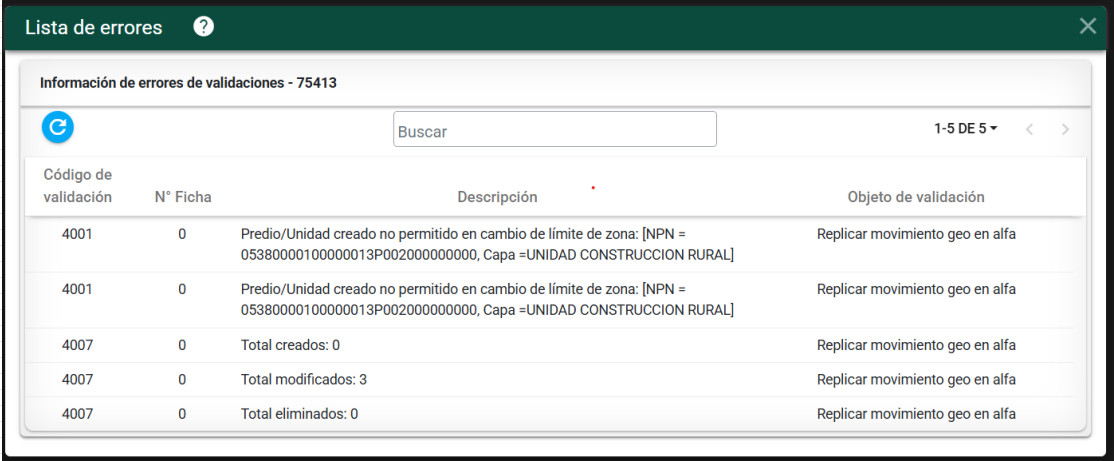This screenshot has height=461, width=1114.
Task: Close the Lista de errores dialog
Action: [1088, 26]
